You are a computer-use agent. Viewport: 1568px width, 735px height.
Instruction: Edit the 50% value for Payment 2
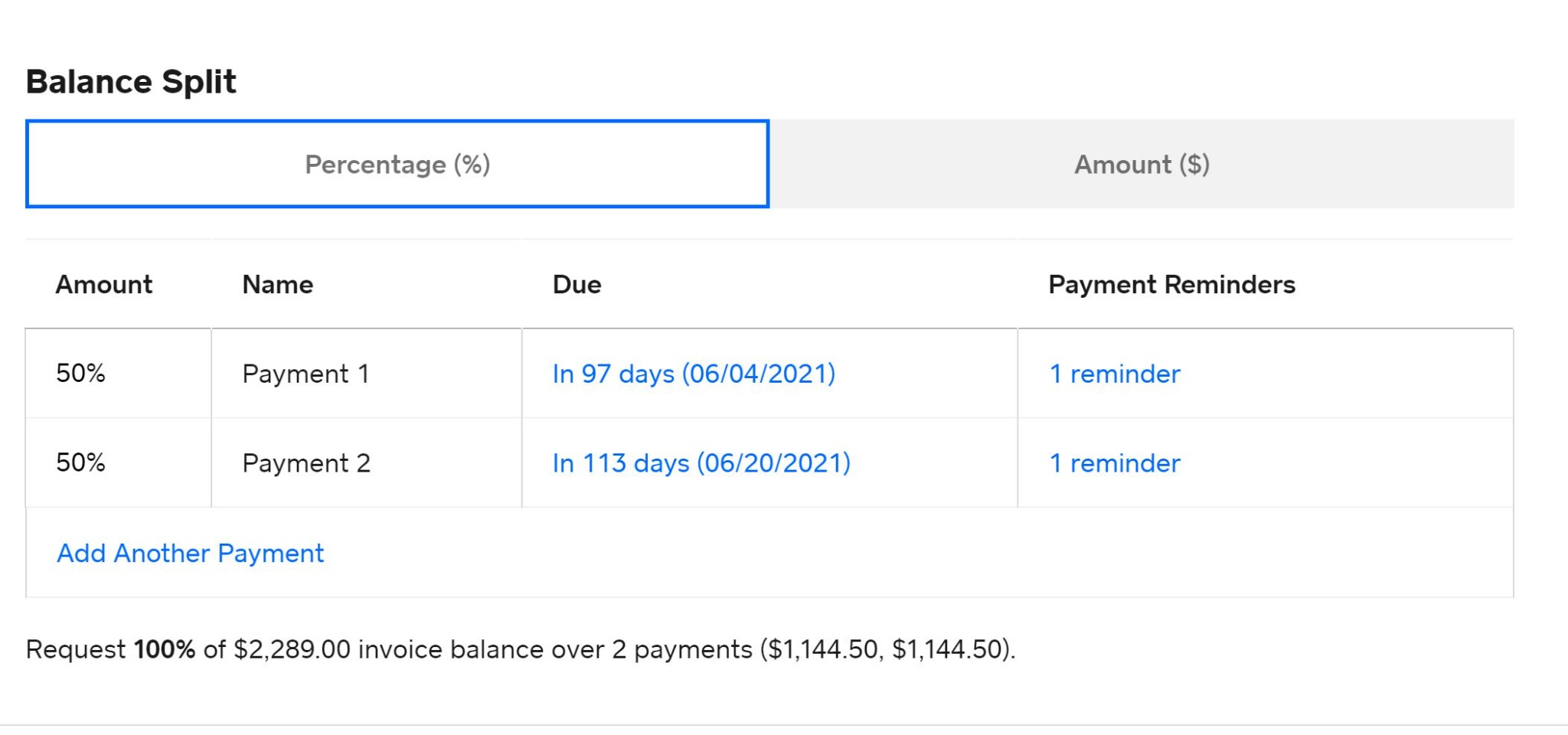(x=80, y=462)
